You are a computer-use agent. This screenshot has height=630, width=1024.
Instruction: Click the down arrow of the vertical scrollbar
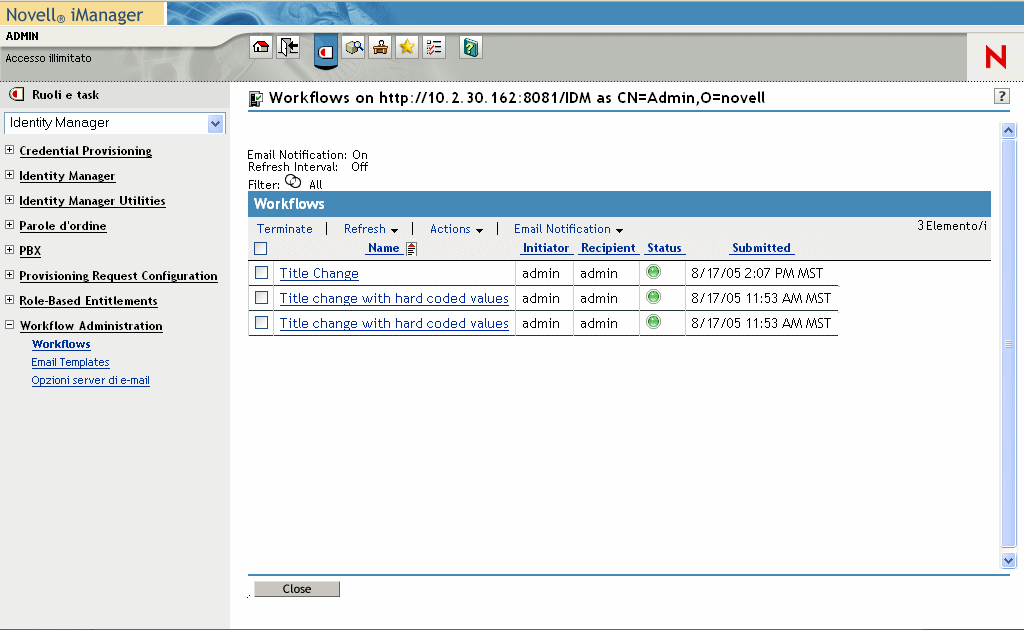(x=1008, y=561)
